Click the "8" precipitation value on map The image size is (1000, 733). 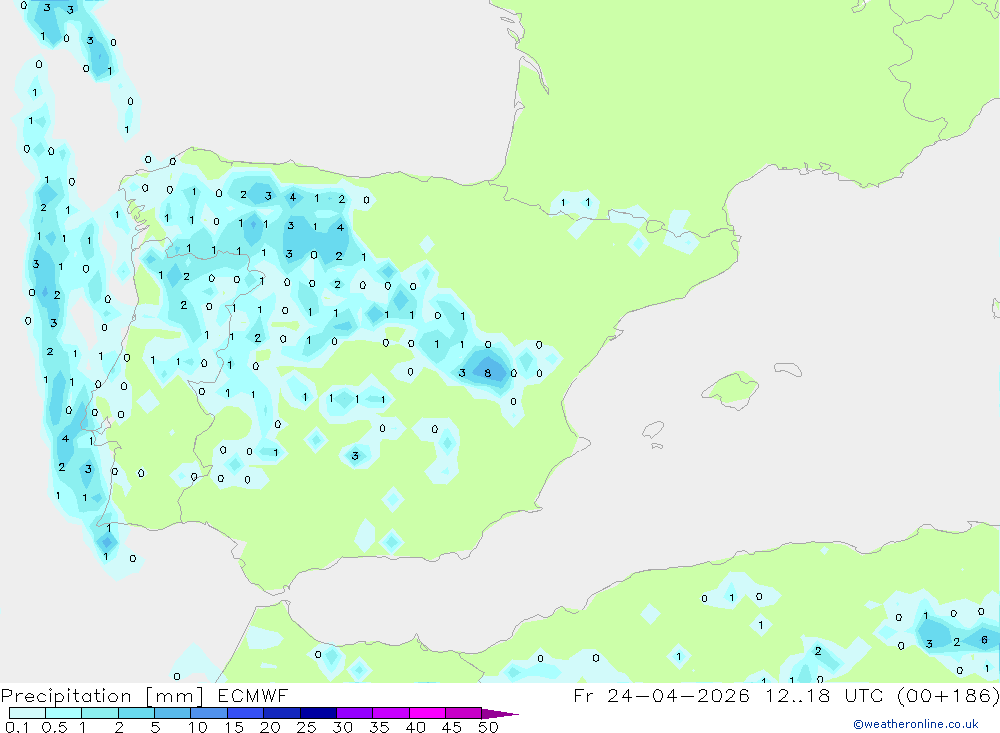(x=488, y=373)
